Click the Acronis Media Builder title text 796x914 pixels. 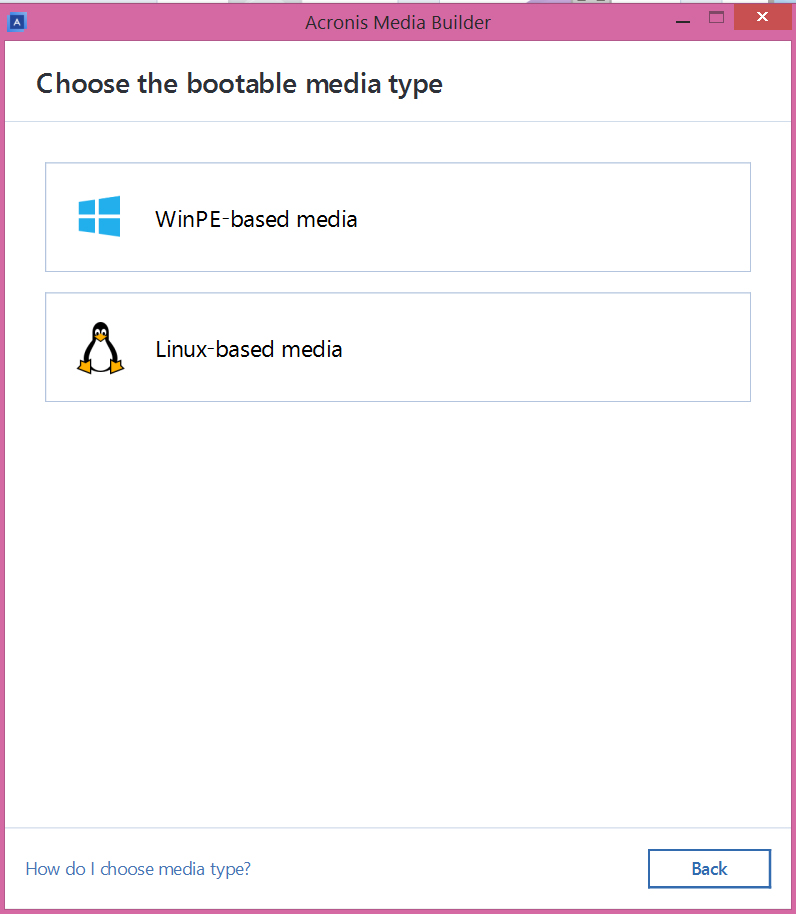click(398, 22)
